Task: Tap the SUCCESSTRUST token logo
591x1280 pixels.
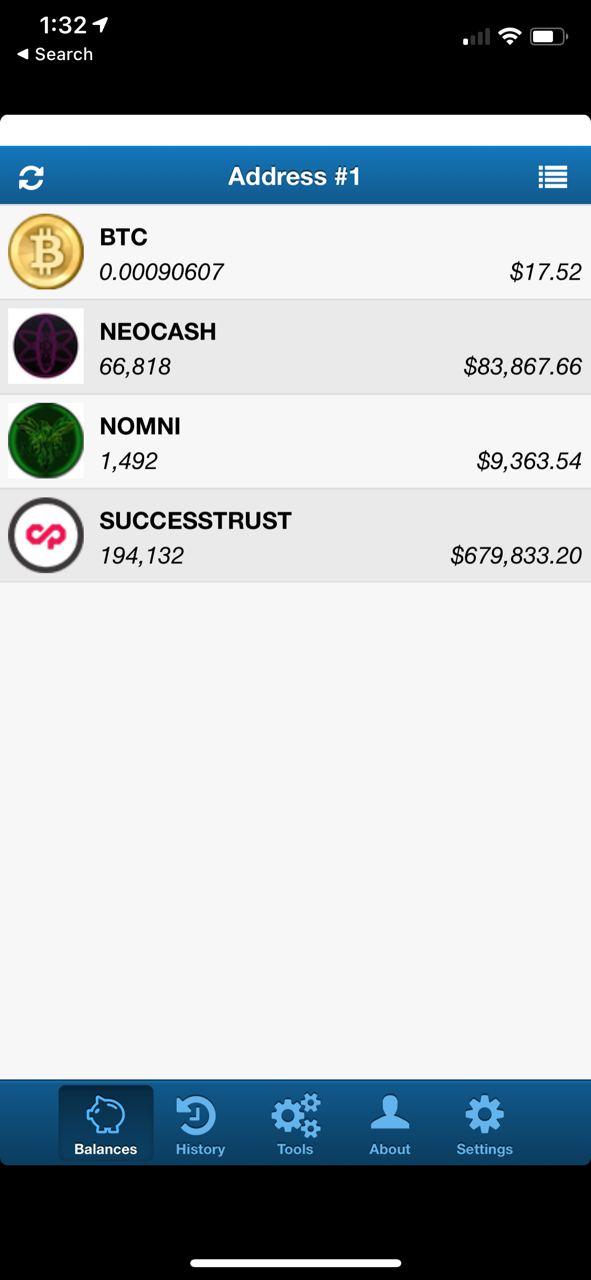Action: pos(46,535)
